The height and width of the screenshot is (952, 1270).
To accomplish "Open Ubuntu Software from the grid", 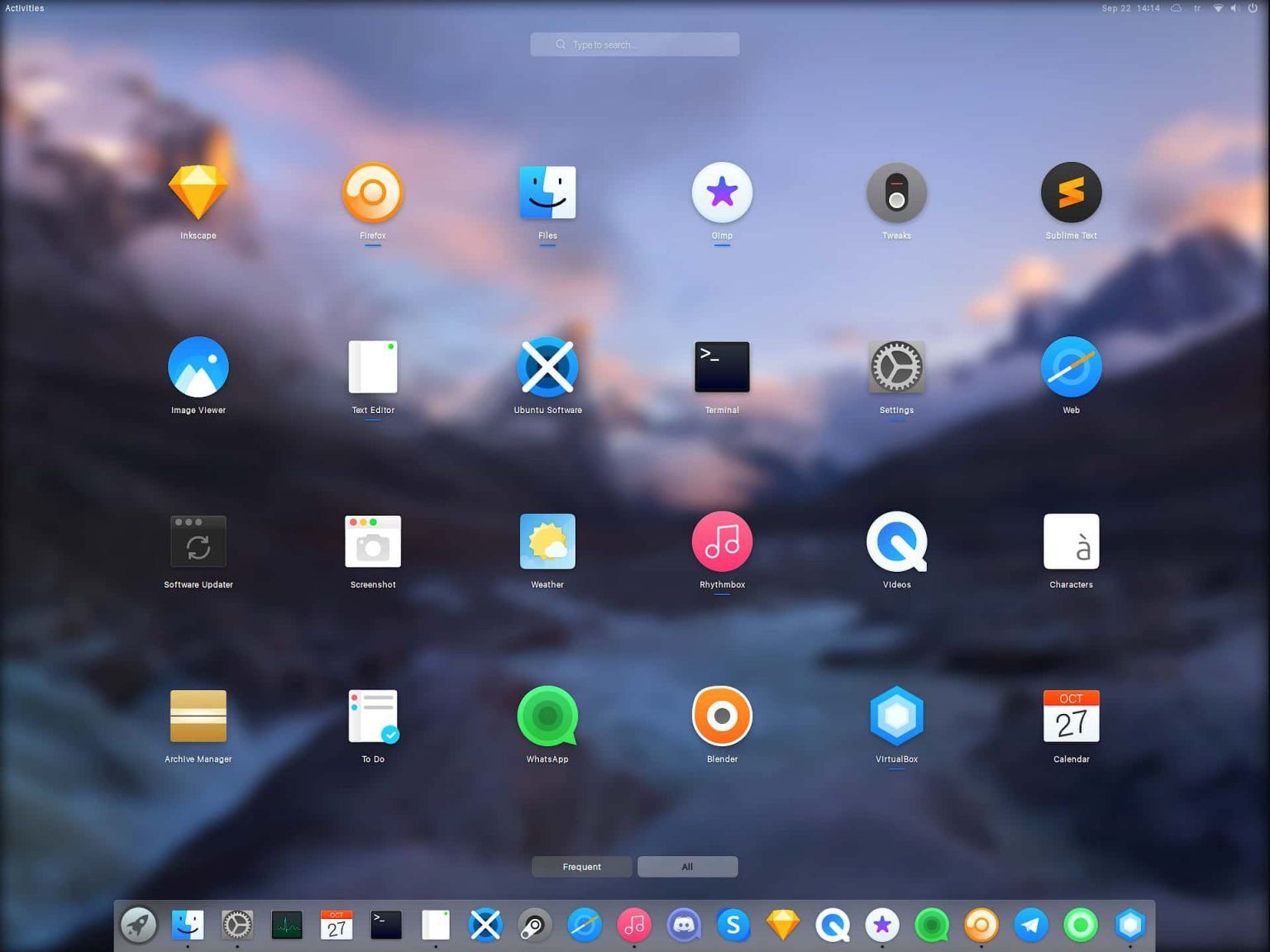I will click(547, 368).
